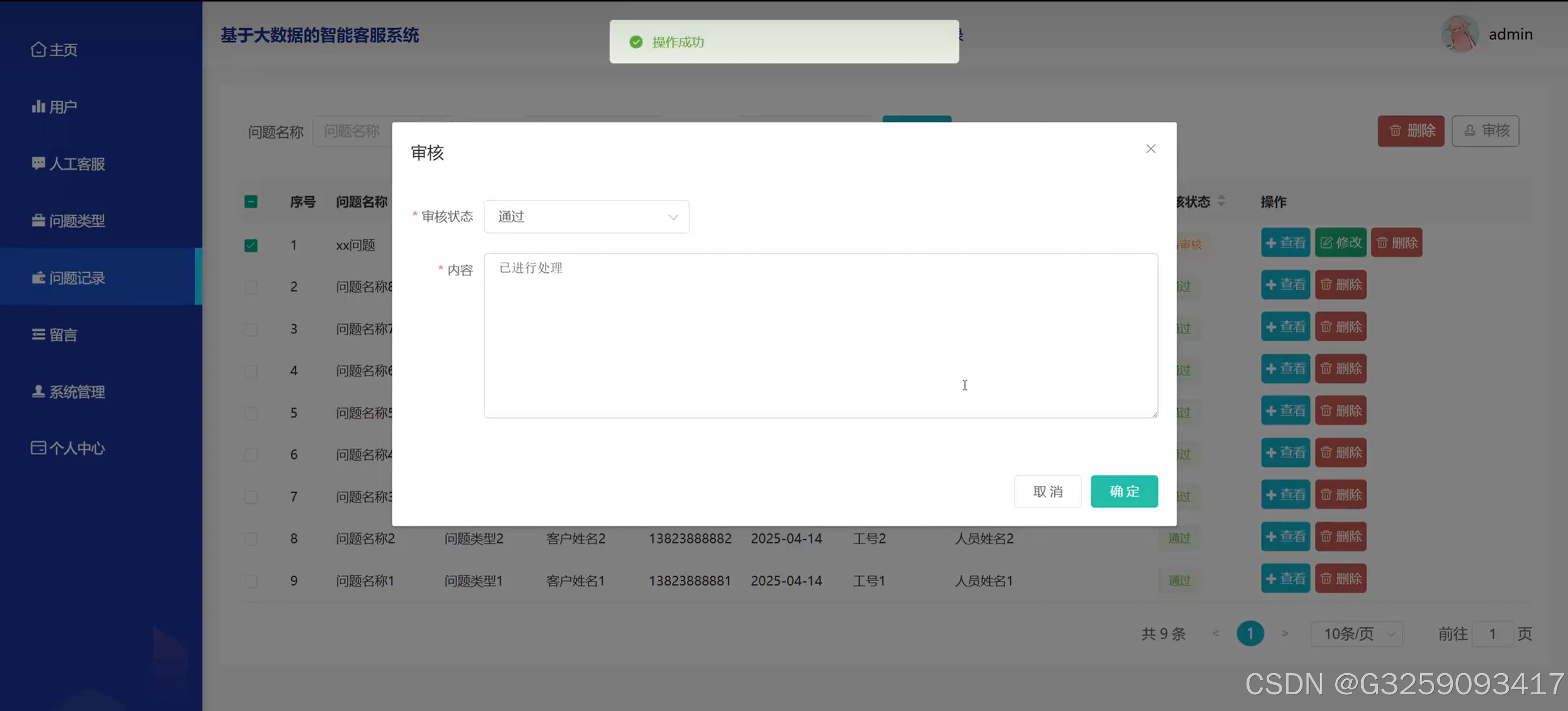Click the 审核 button at top right
Image resolution: width=1568 pixels, height=711 pixels.
(x=1485, y=131)
